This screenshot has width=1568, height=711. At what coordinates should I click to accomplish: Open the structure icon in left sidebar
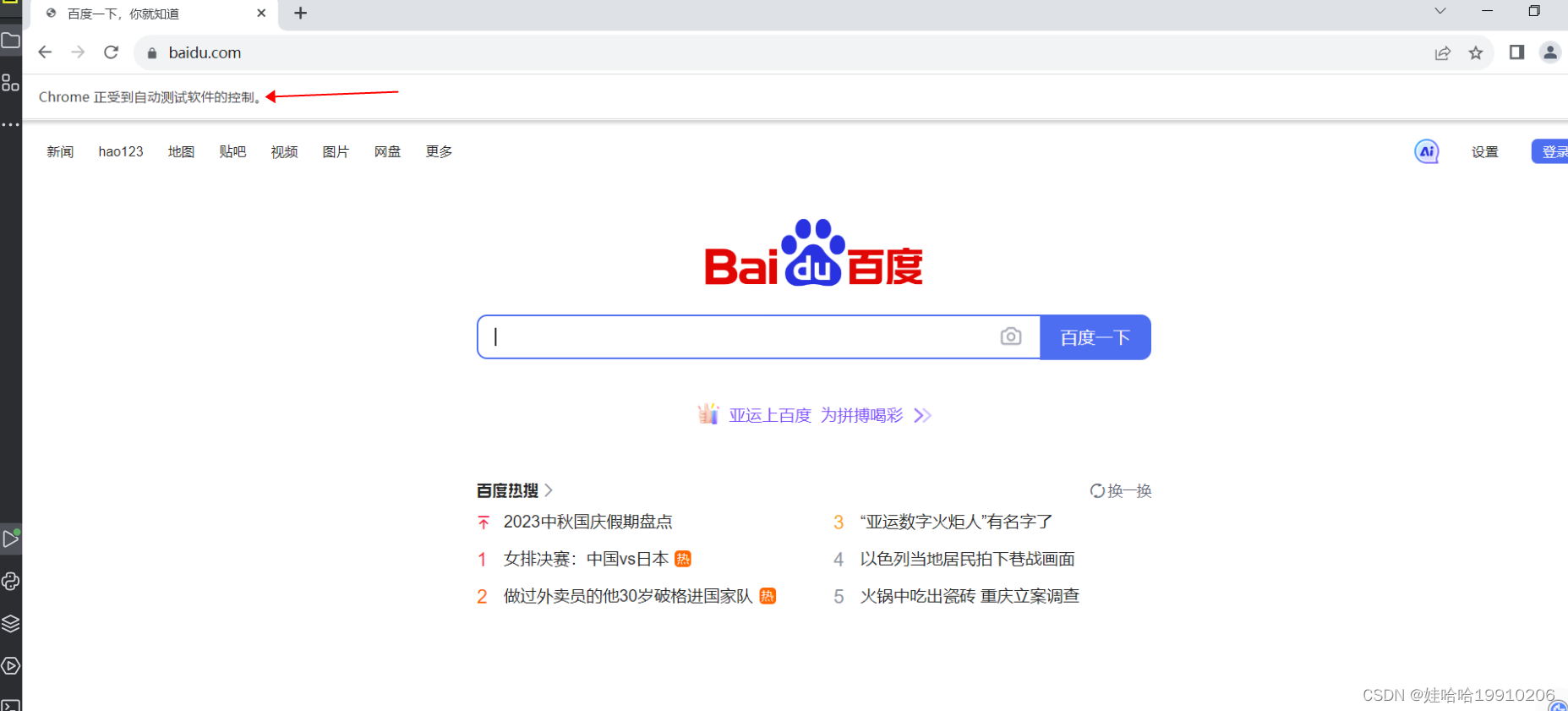[x=10, y=82]
